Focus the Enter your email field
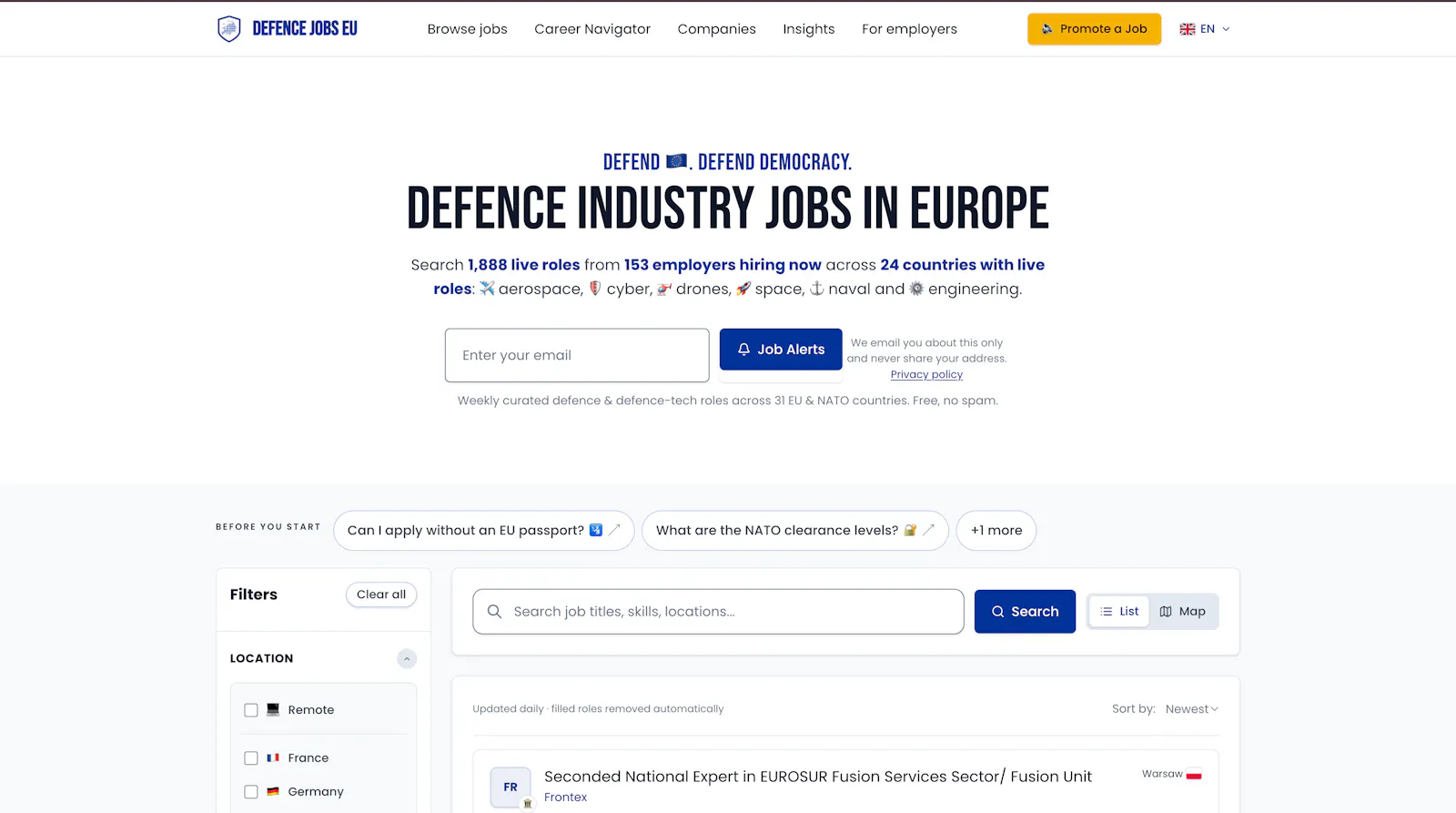This screenshot has width=1456, height=813. [577, 355]
